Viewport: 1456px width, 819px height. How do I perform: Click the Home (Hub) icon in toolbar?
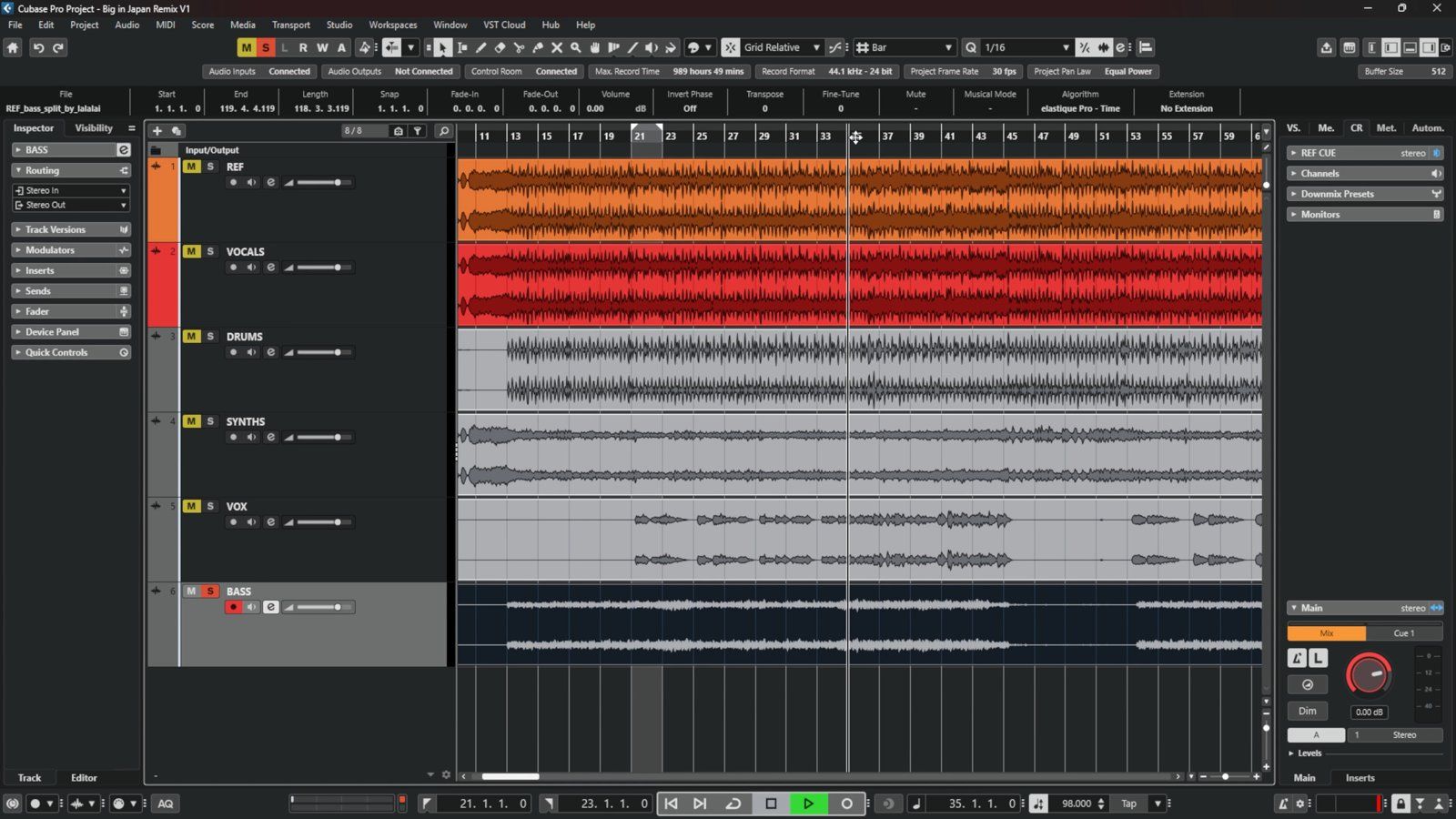(x=13, y=47)
